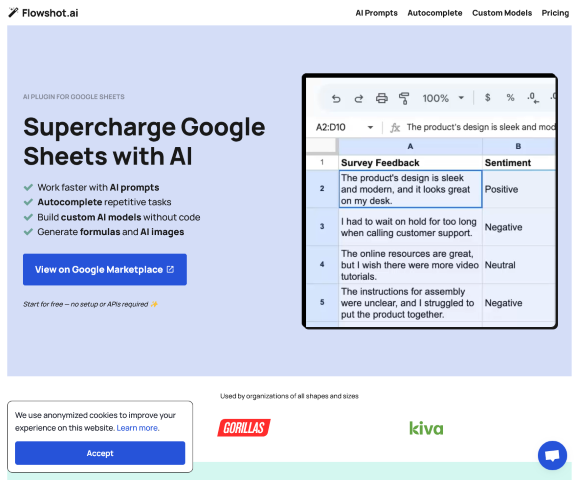This screenshot has width=579, height=480.
Task: Click the checkmark beside 'Build custom AI models'
Action: (28, 217)
